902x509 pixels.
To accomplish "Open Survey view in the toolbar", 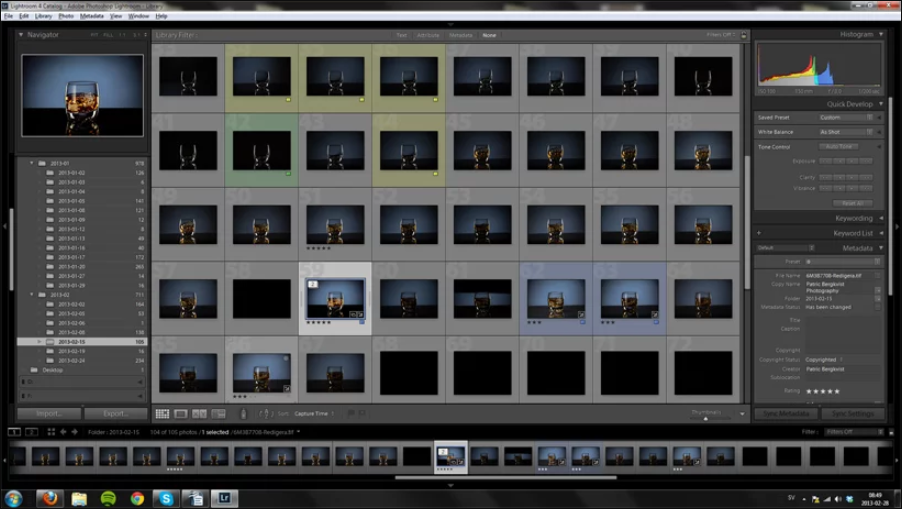I will (218, 414).
